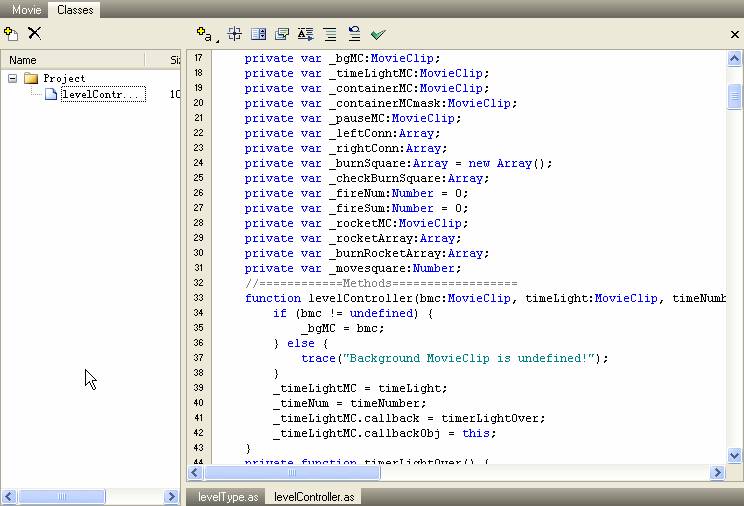This screenshot has height=506, width=744.
Task: Click the code editor horizontal scrollbar thumb
Action: (292, 472)
